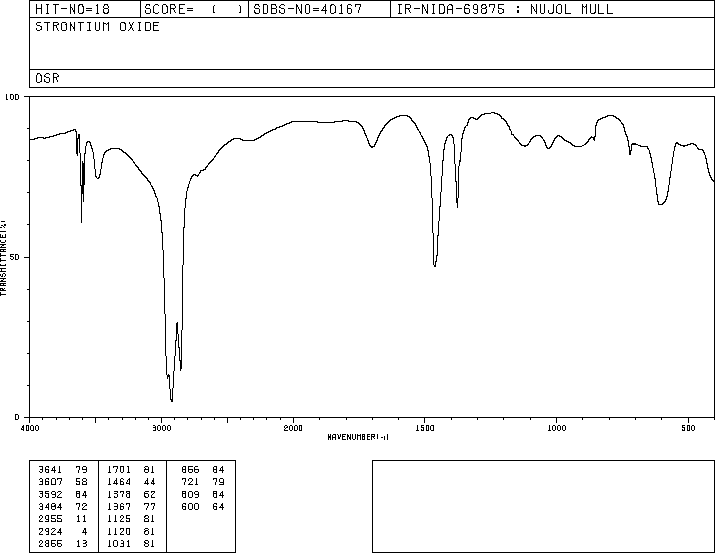Click transmittance 11 beside peak 2955

pyautogui.click(x=81, y=519)
